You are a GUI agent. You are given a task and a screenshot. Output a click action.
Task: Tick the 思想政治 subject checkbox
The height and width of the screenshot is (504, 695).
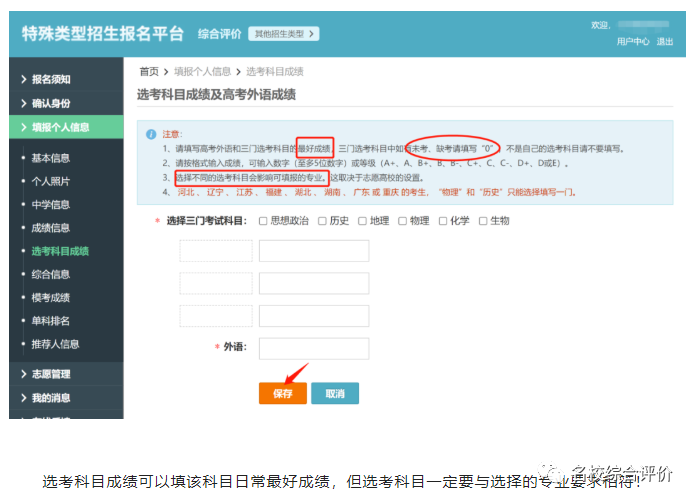(x=263, y=221)
